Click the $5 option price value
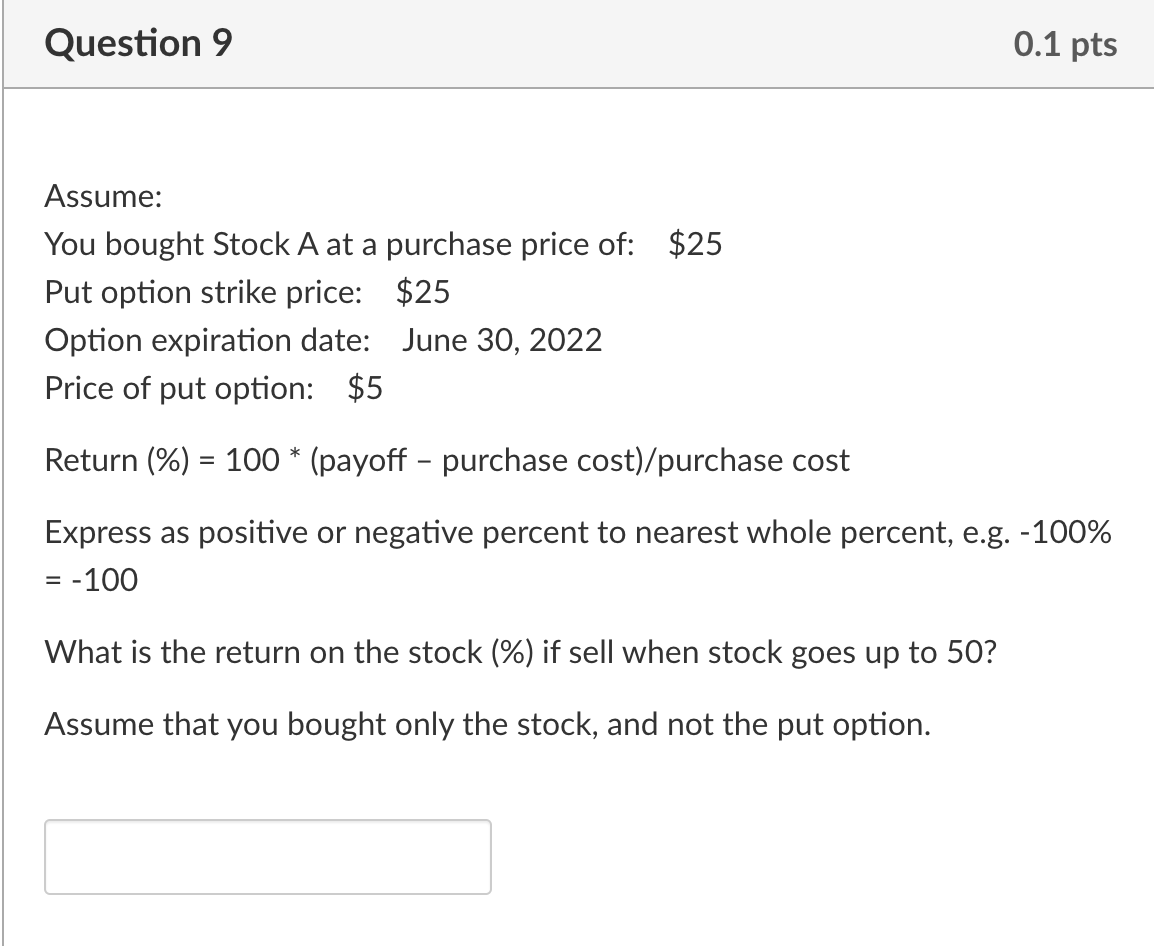 [x=364, y=388]
